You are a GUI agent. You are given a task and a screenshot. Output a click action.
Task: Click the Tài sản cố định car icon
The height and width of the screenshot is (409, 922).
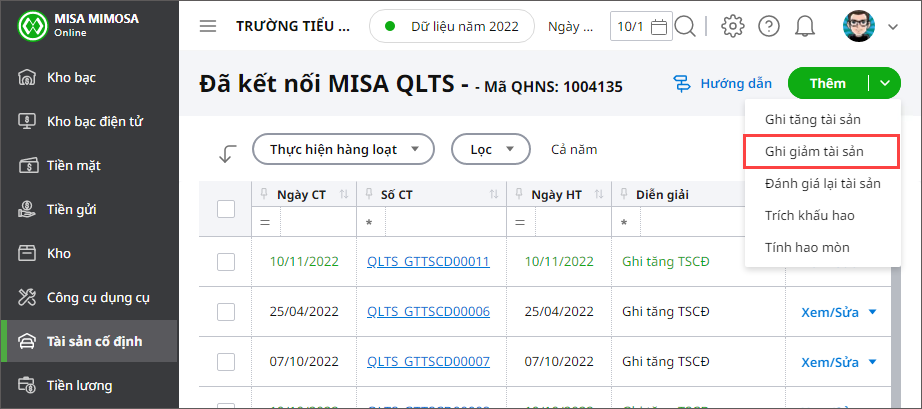tap(27, 341)
